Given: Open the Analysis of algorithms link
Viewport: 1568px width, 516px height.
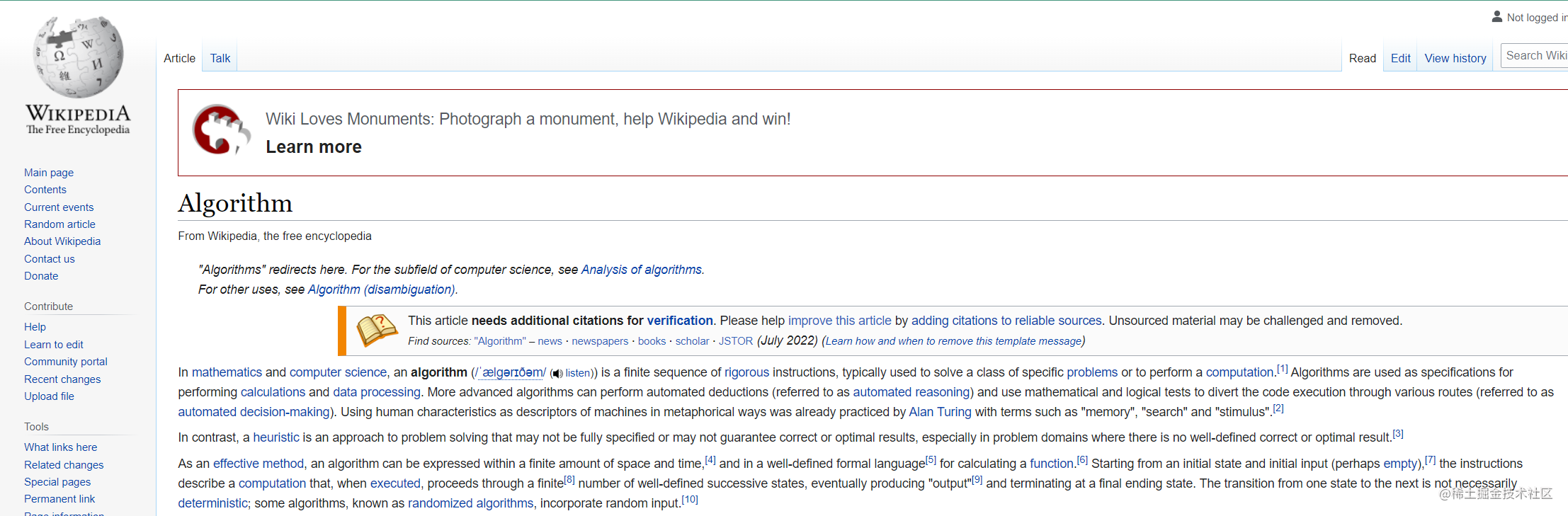Looking at the screenshot, I should point(641,270).
